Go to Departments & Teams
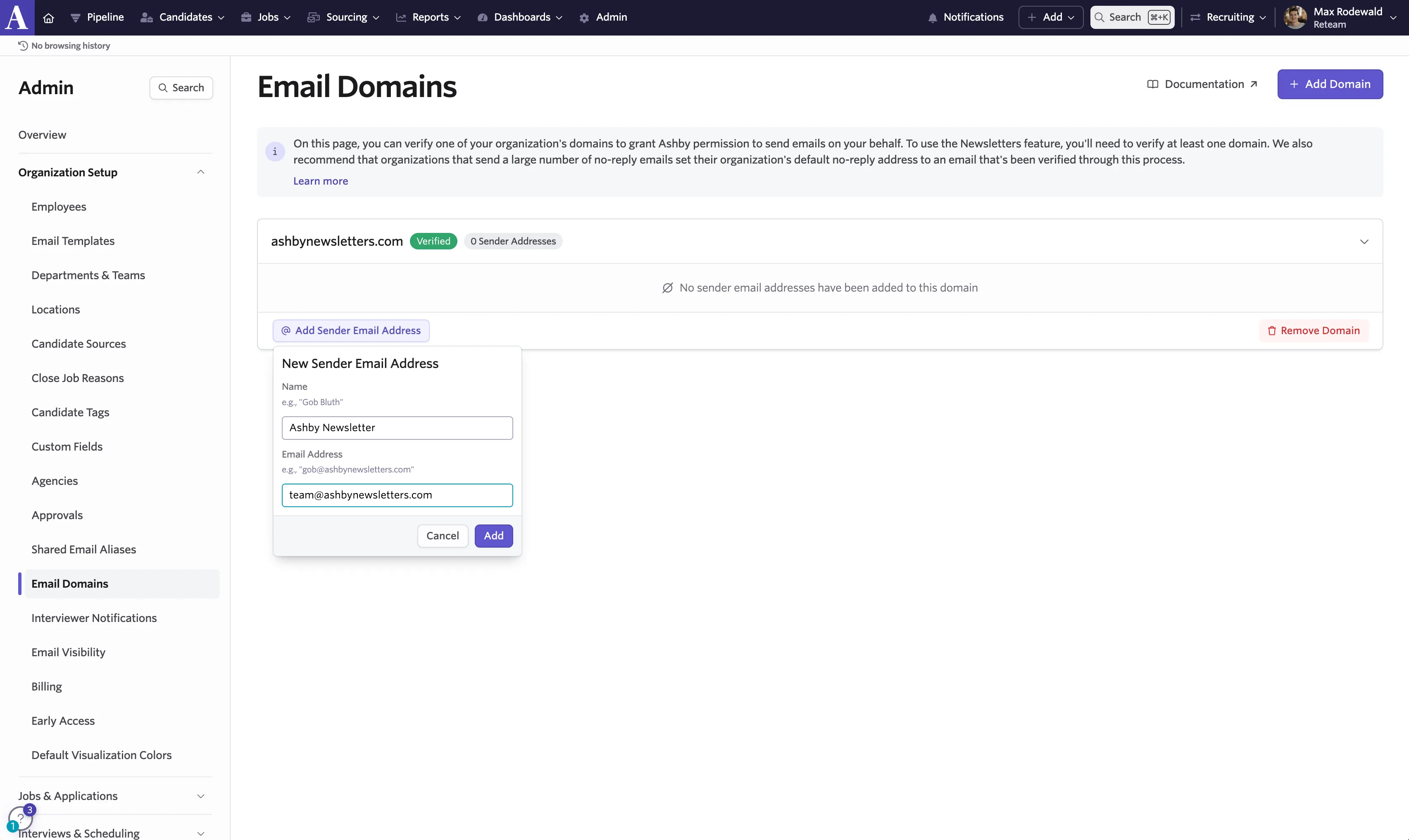This screenshot has height=840, width=1409. [x=88, y=275]
